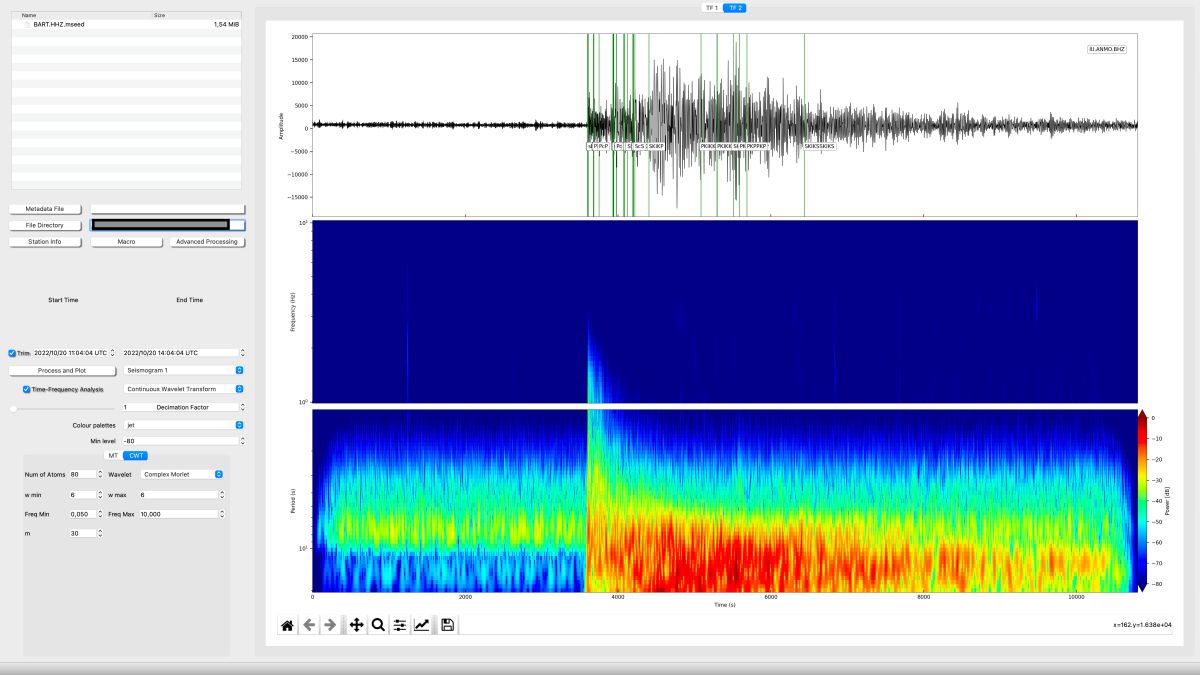1200x675 pixels.
Task: Click the SKIKSSKIKS phase label
Action: (x=819, y=146)
